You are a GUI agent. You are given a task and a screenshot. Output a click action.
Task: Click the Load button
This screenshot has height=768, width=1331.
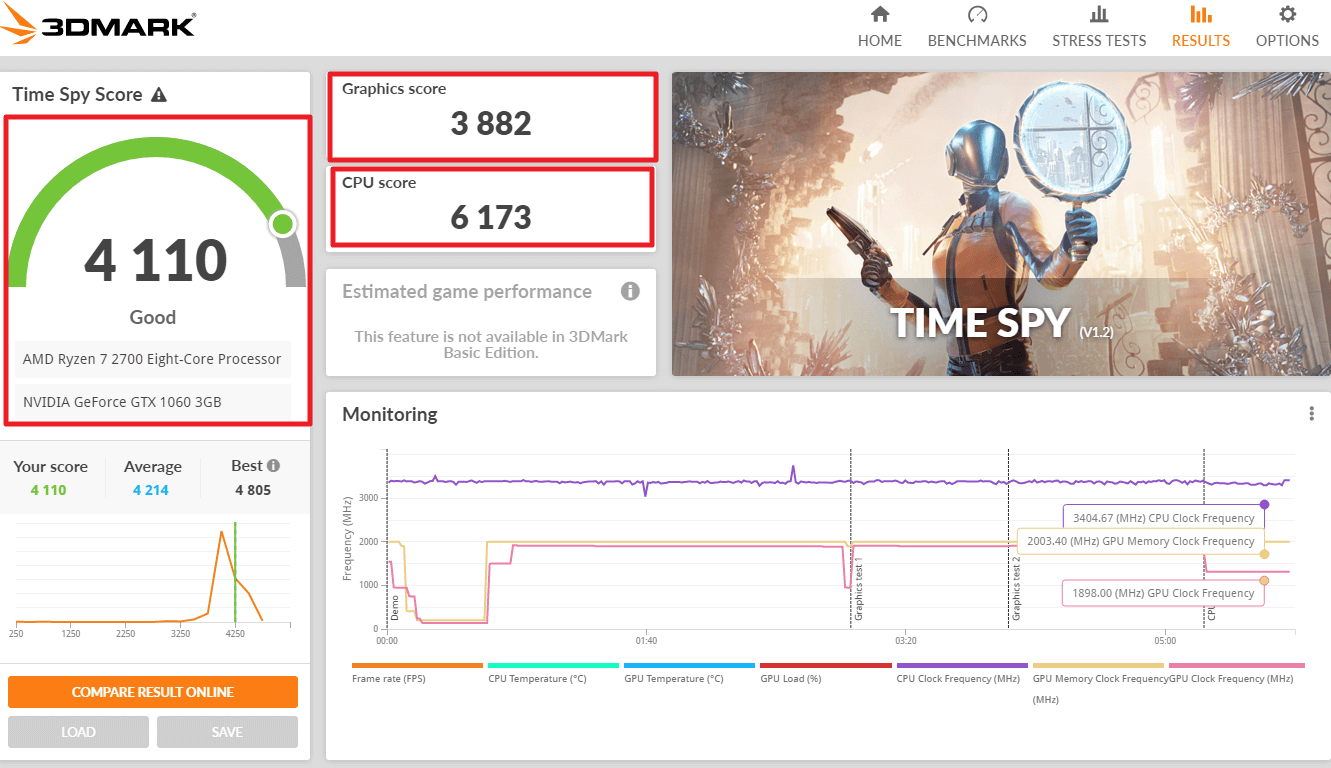(x=78, y=732)
